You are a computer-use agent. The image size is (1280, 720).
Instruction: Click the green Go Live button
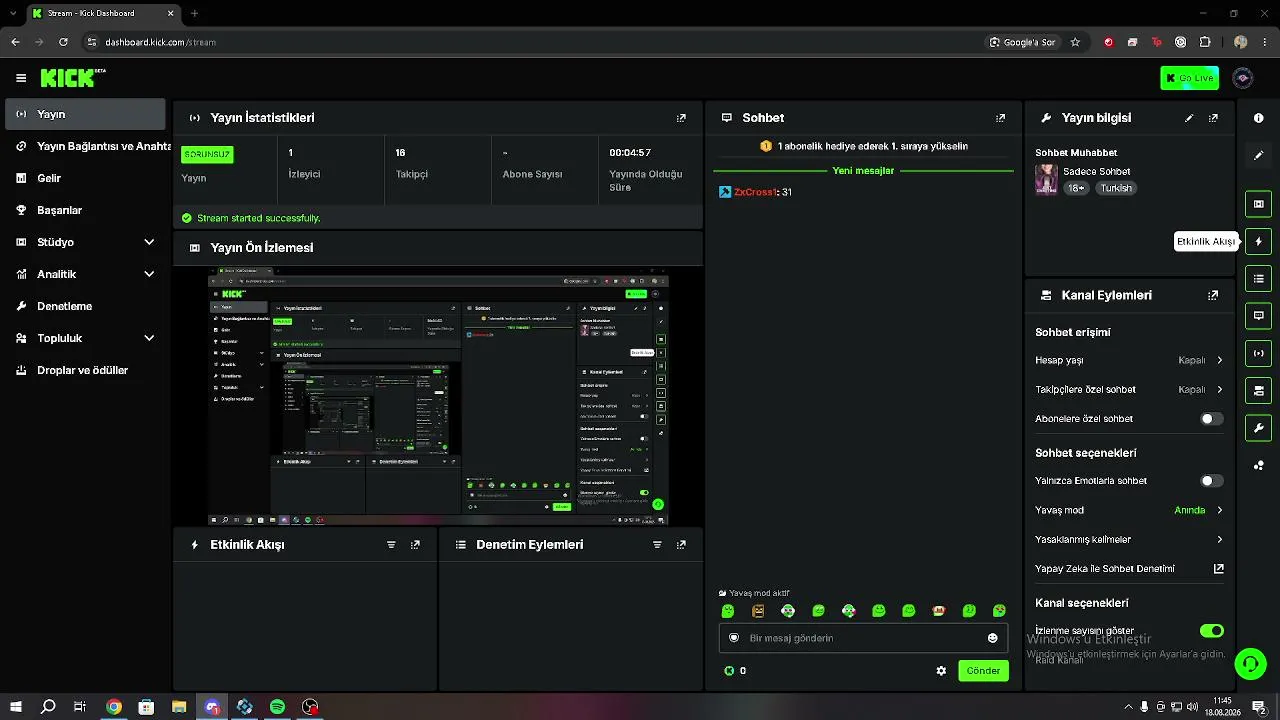pyautogui.click(x=1190, y=78)
